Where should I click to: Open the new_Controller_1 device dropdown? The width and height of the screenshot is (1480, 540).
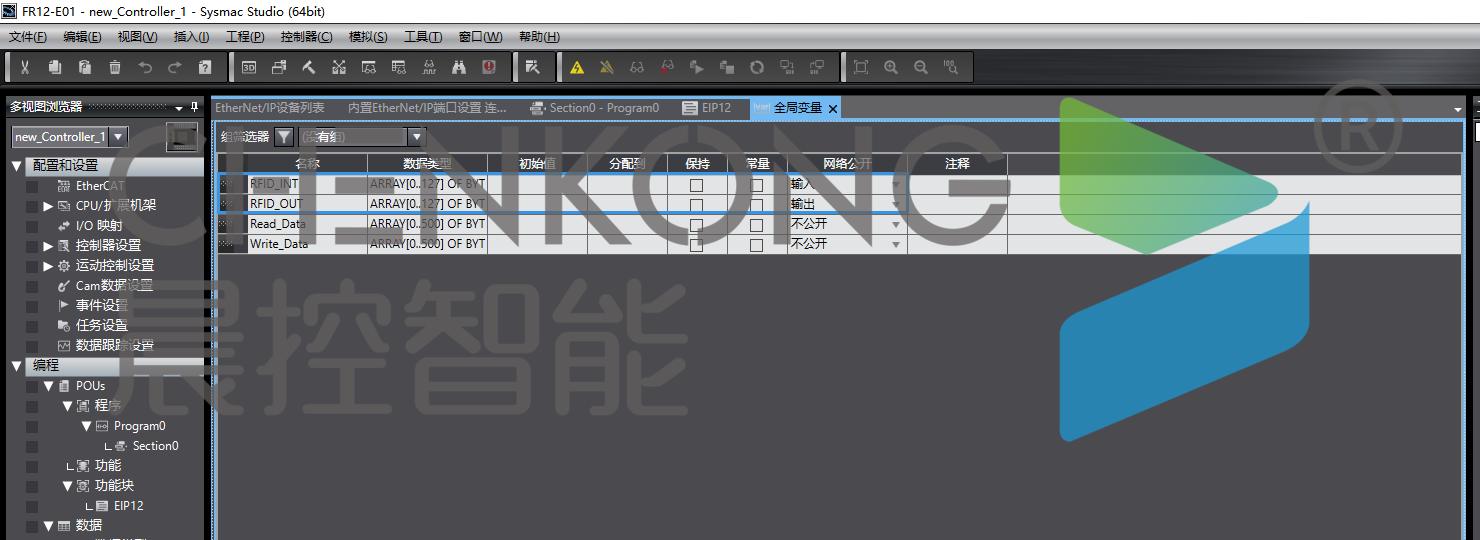(118, 137)
